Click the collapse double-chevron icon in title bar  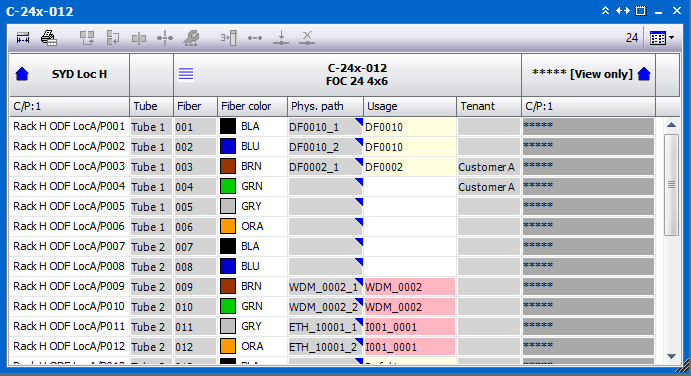pyautogui.click(x=606, y=11)
